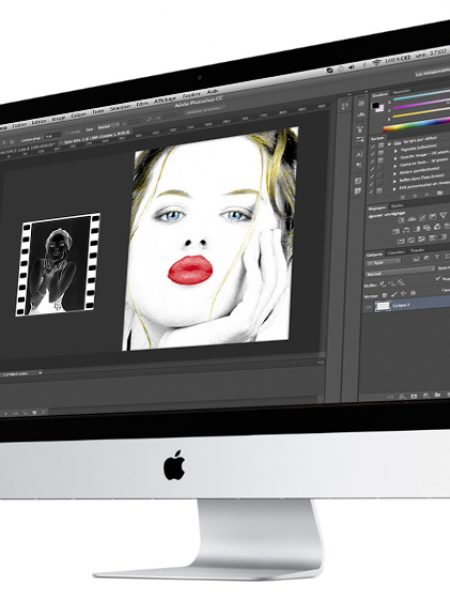450x600 pixels.
Task: Create a new layer group folder icon
Action: [437, 395]
